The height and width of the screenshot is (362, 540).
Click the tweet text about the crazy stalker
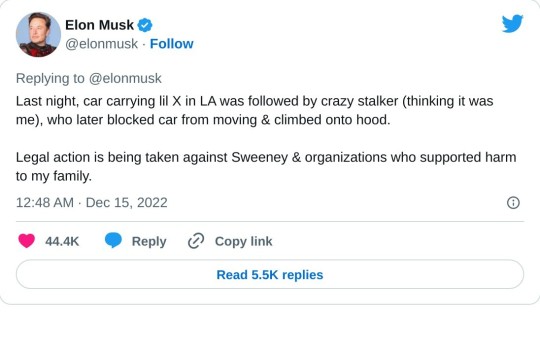(x=255, y=111)
